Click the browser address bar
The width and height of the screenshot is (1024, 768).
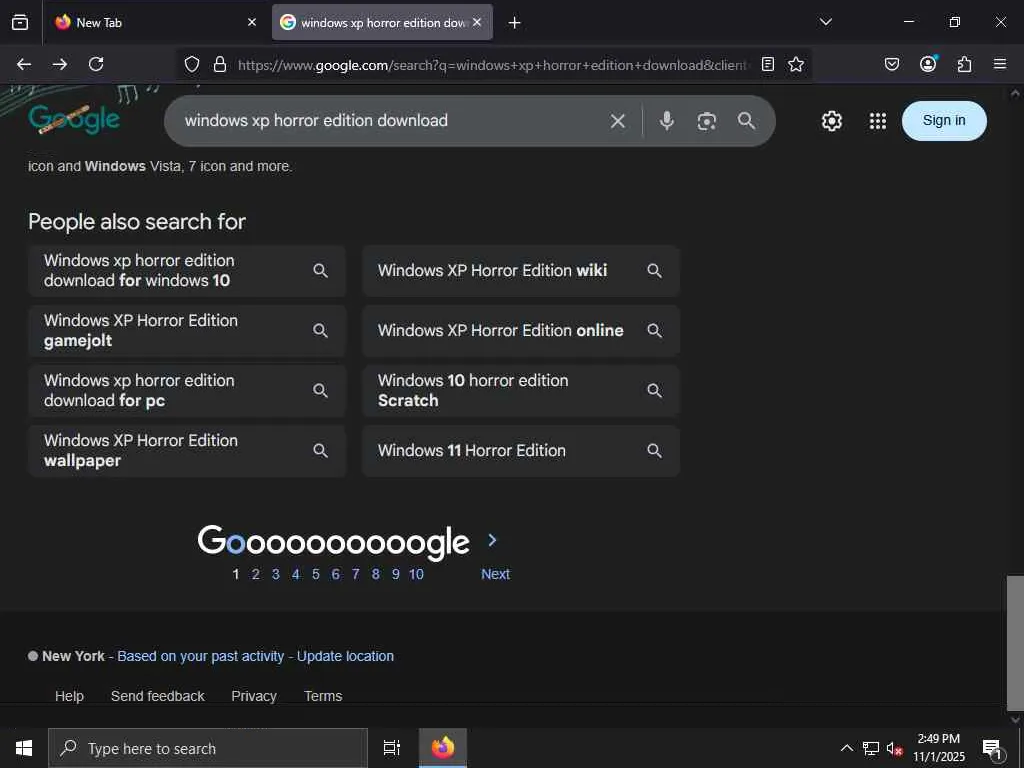click(493, 65)
